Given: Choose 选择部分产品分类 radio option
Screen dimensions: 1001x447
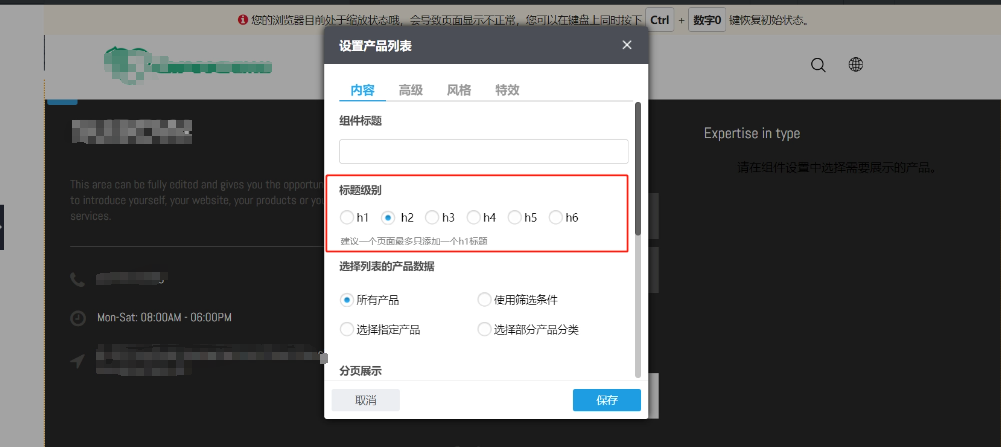Looking at the screenshot, I should tap(485, 329).
